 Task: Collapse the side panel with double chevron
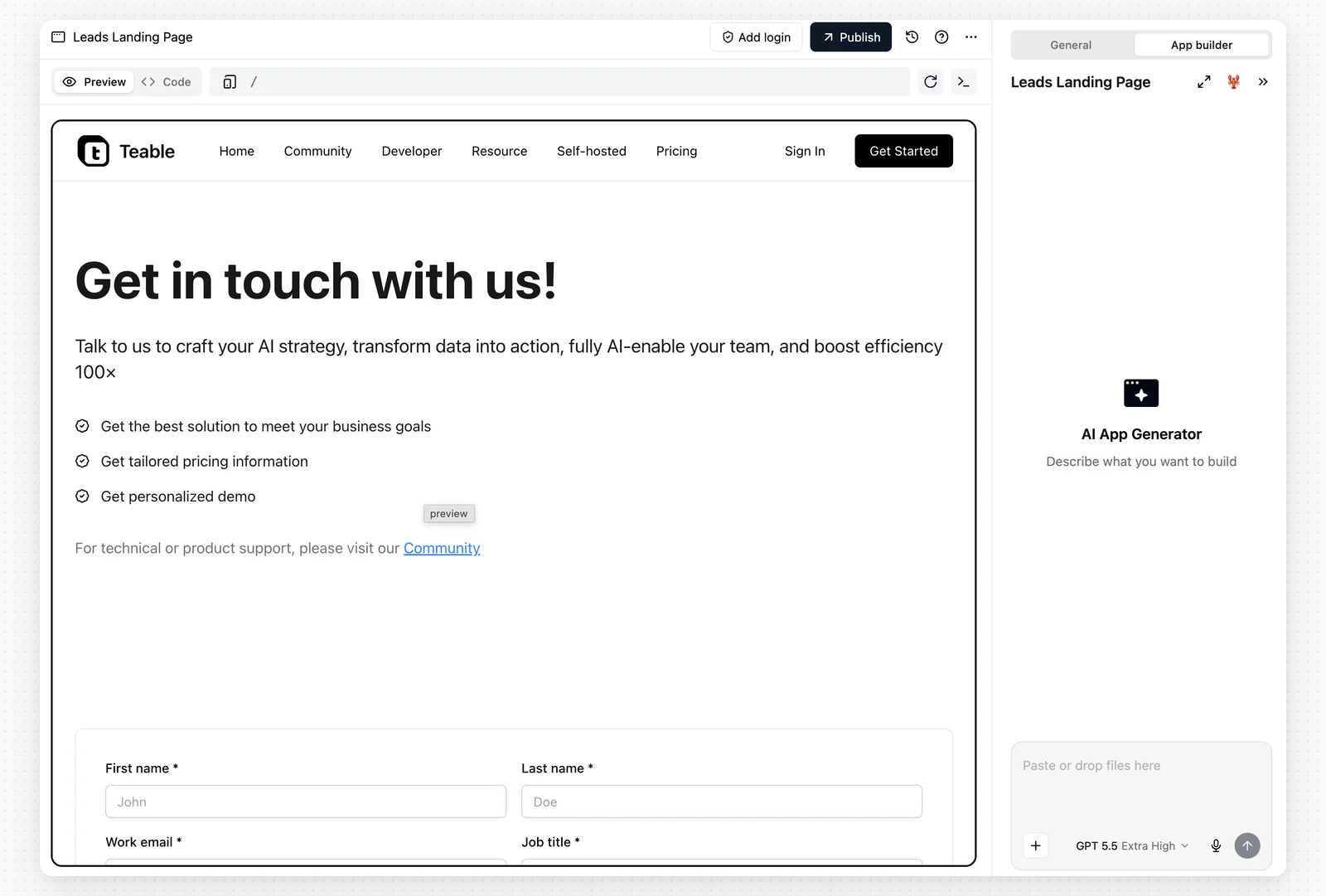coord(1263,82)
